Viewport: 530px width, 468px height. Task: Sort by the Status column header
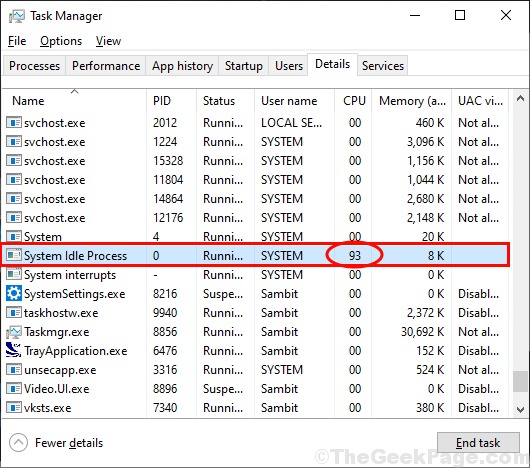[225, 101]
